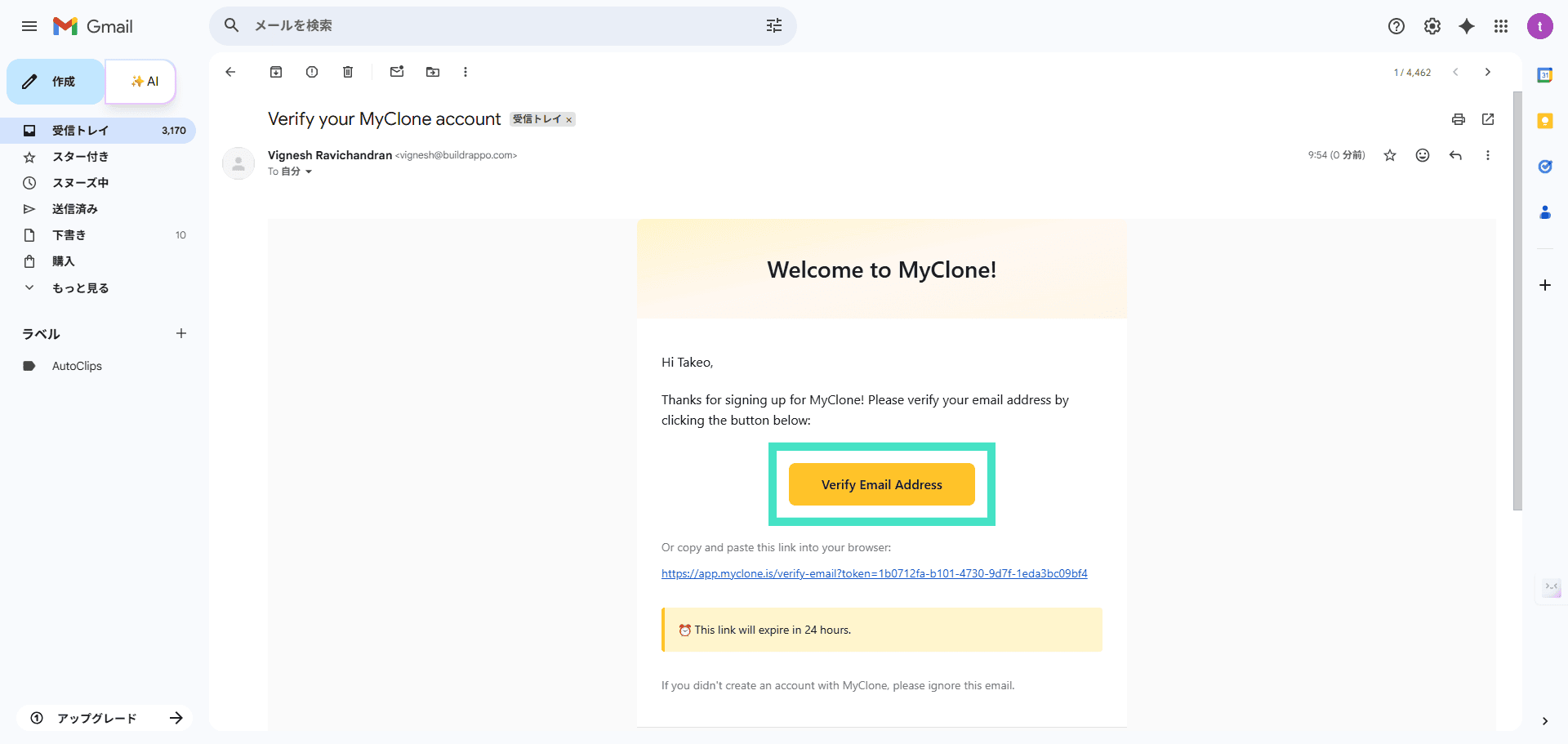This screenshot has height=744, width=1568.
Task: Add an emoji reaction to the message
Action: point(1423,155)
